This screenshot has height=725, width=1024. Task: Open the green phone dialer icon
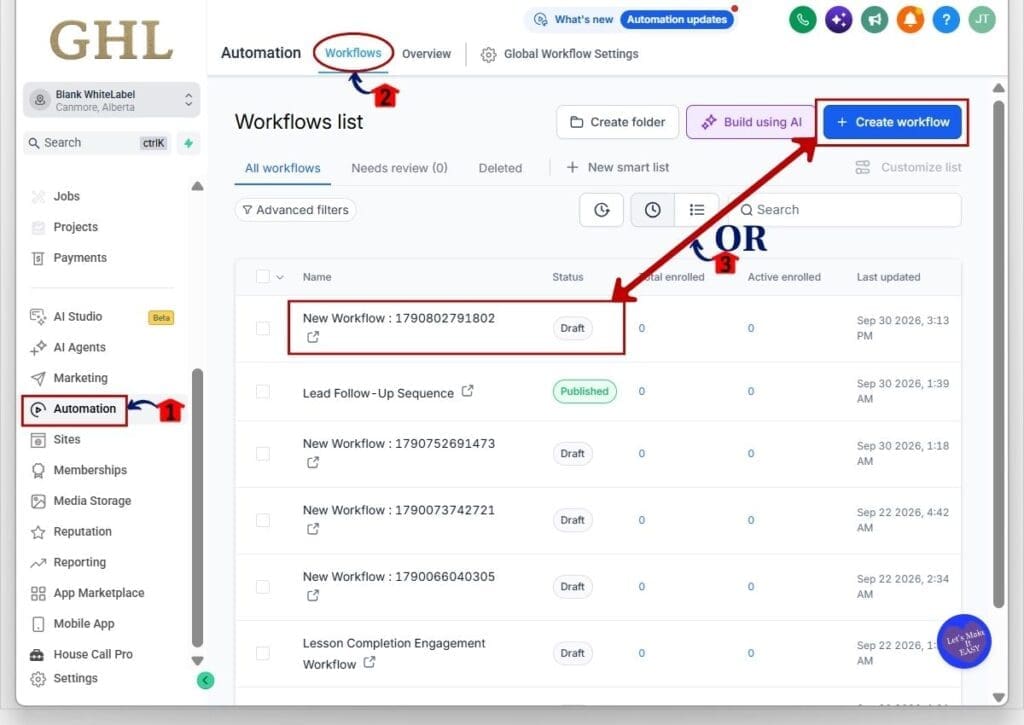tap(803, 20)
